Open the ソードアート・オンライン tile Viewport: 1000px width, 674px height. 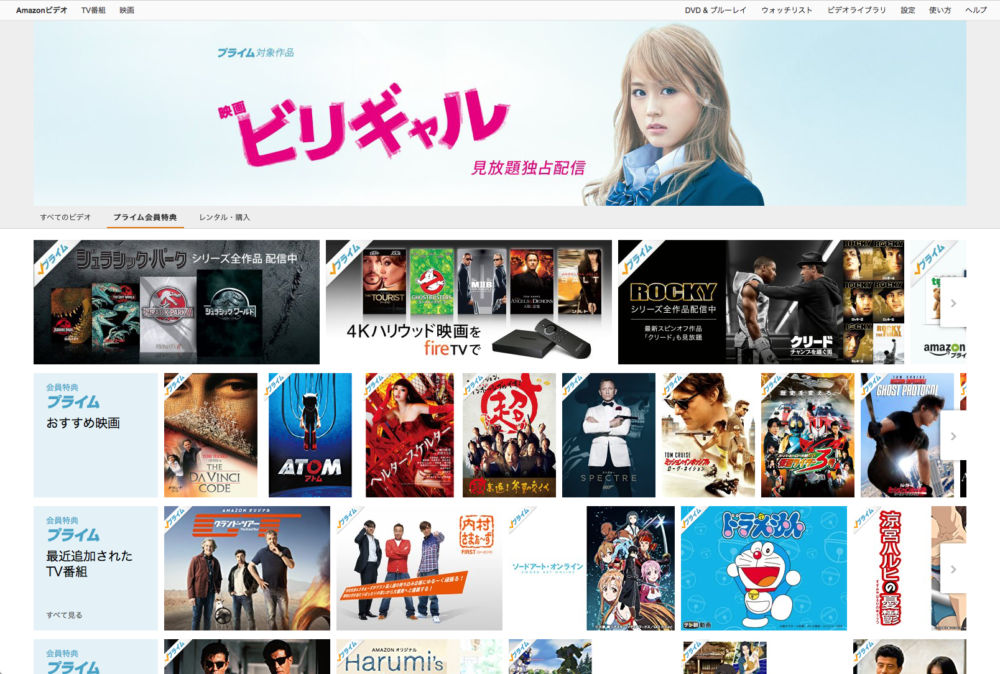(591, 568)
